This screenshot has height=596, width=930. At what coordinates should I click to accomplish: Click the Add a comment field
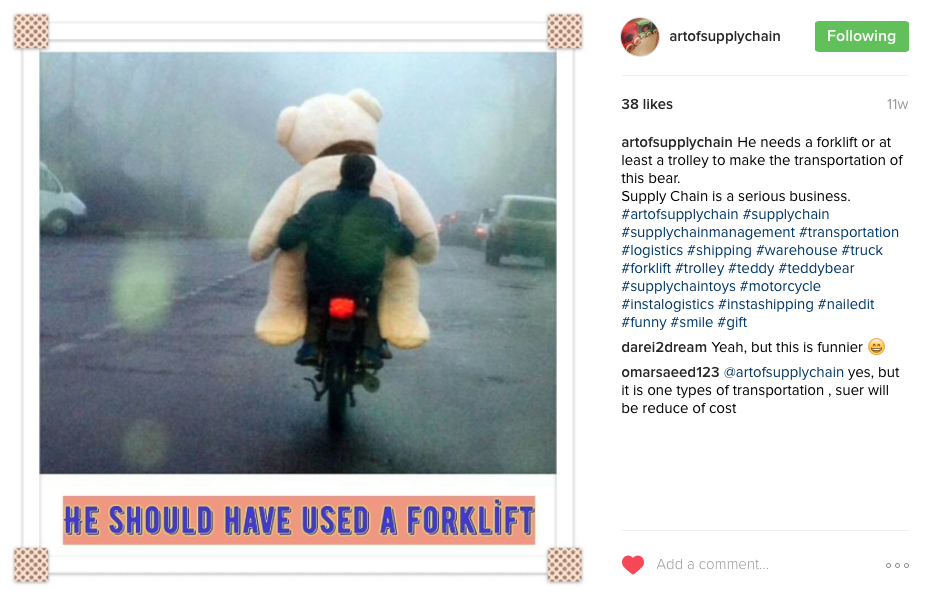tap(765, 564)
